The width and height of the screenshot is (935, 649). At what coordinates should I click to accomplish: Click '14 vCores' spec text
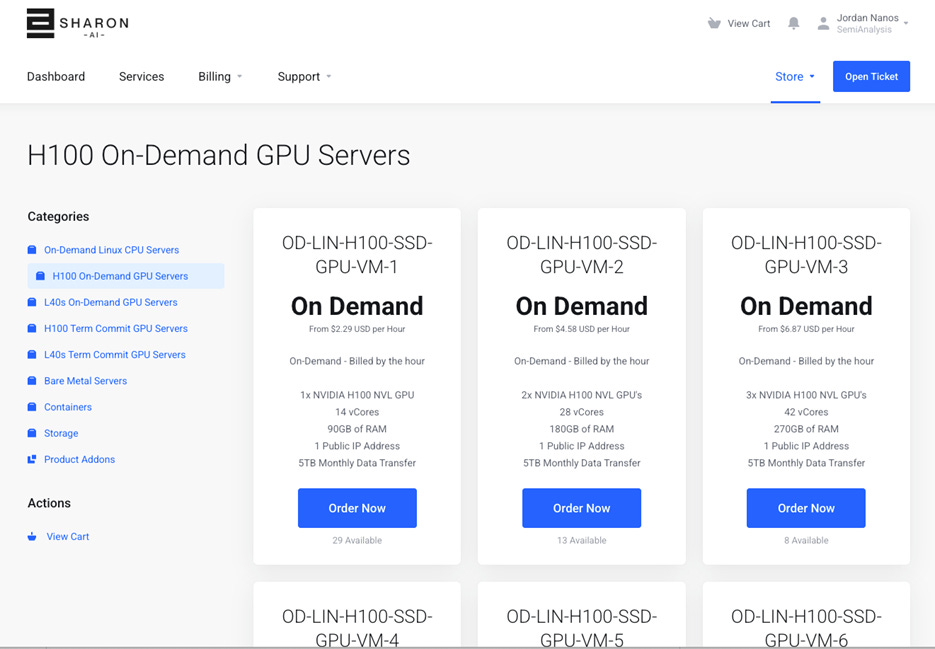pos(357,412)
